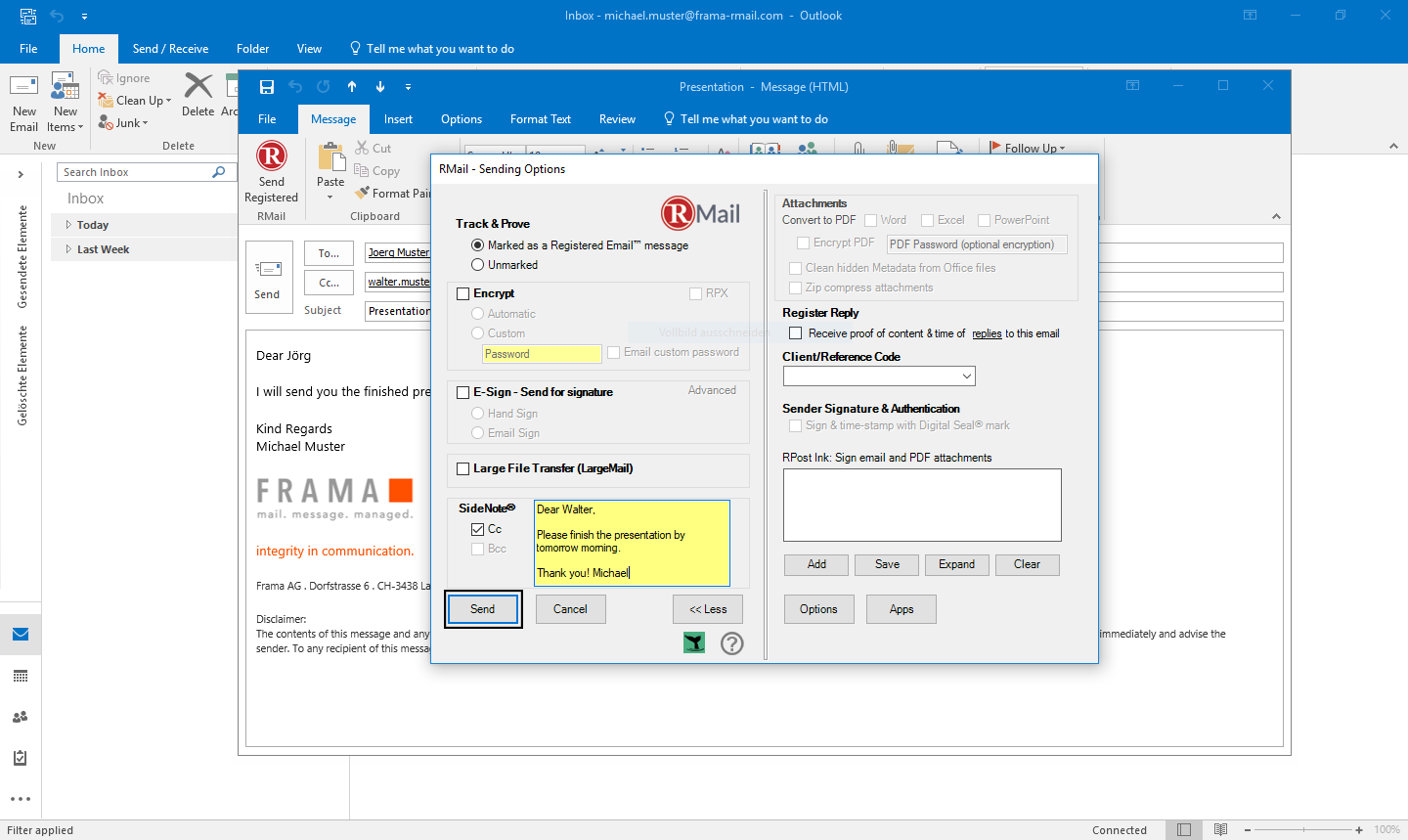Viewport: 1408px width, 840px height.
Task: Open the Paste dropdown arrow
Action: tap(330, 198)
